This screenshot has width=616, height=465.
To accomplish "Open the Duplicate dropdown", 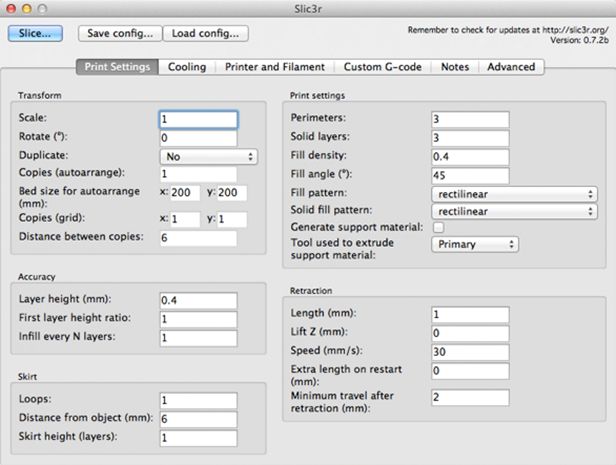I will pyautogui.click(x=209, y=157).
